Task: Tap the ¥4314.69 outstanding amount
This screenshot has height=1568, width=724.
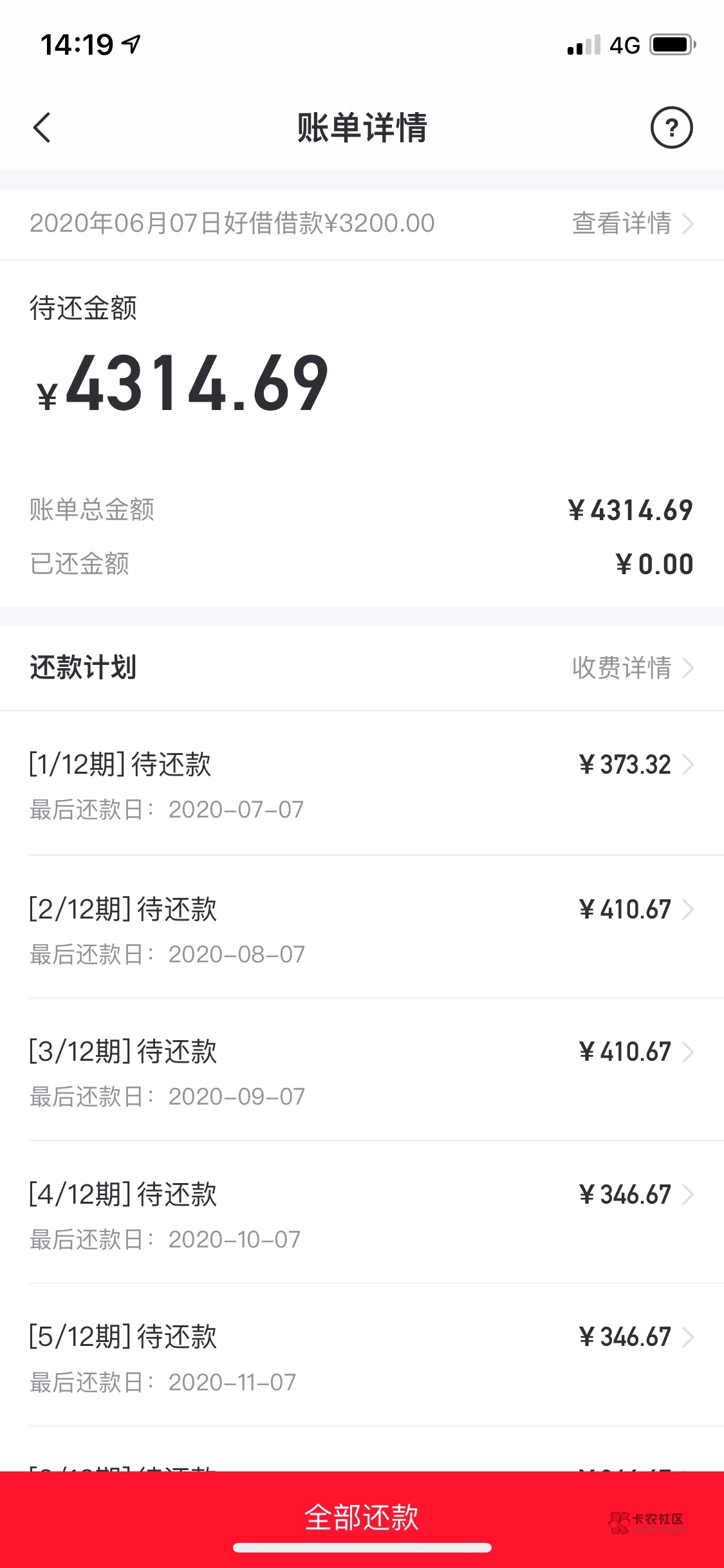Action: point(183,384)
